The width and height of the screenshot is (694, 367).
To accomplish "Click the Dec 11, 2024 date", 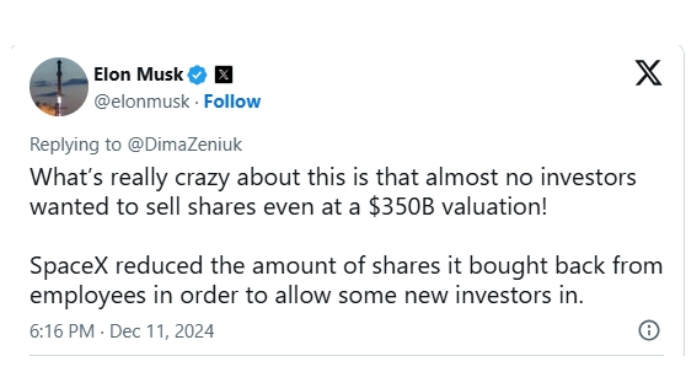I will (162, 331).
